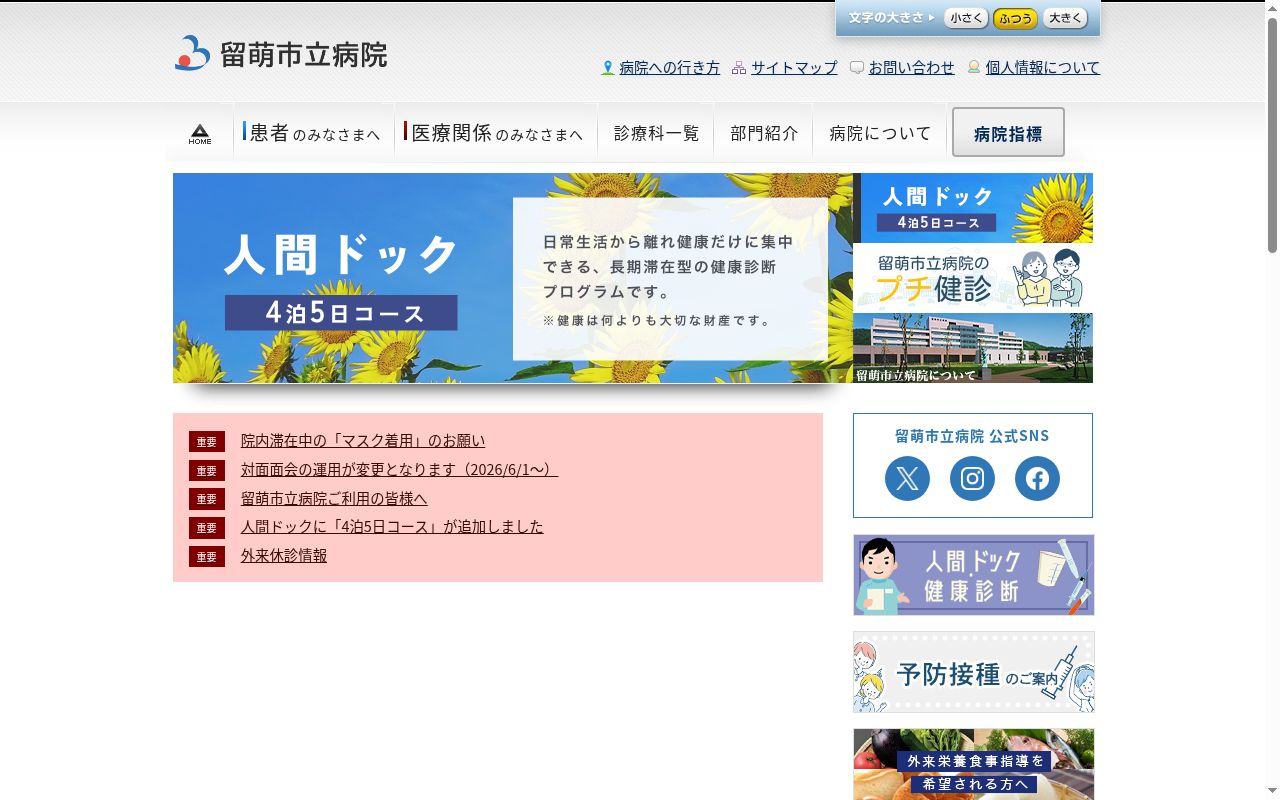
Task: Set text size to 小さく
Action: coord(966,18)
